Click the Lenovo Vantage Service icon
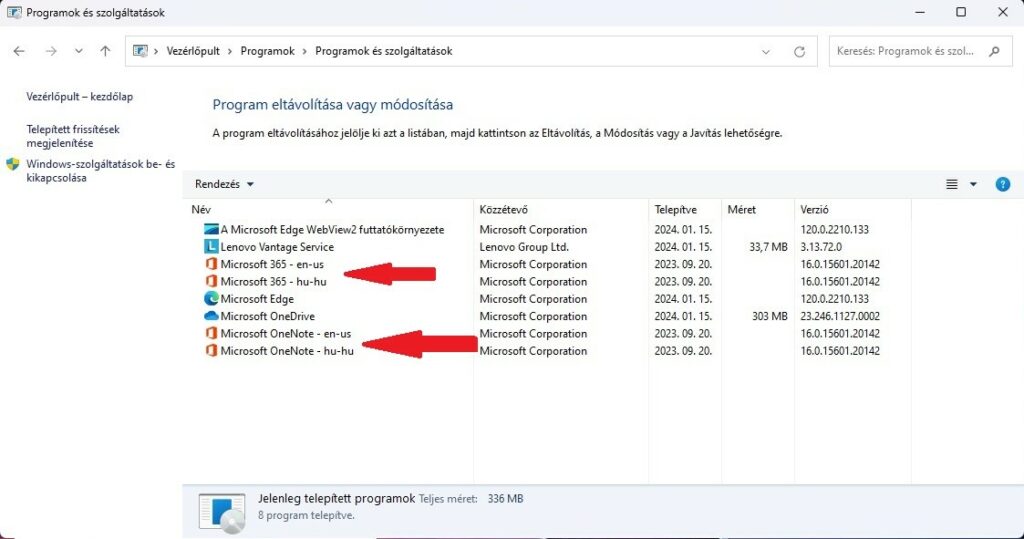The height and width of the screenshot is (539, 1024). pos(211,247)
